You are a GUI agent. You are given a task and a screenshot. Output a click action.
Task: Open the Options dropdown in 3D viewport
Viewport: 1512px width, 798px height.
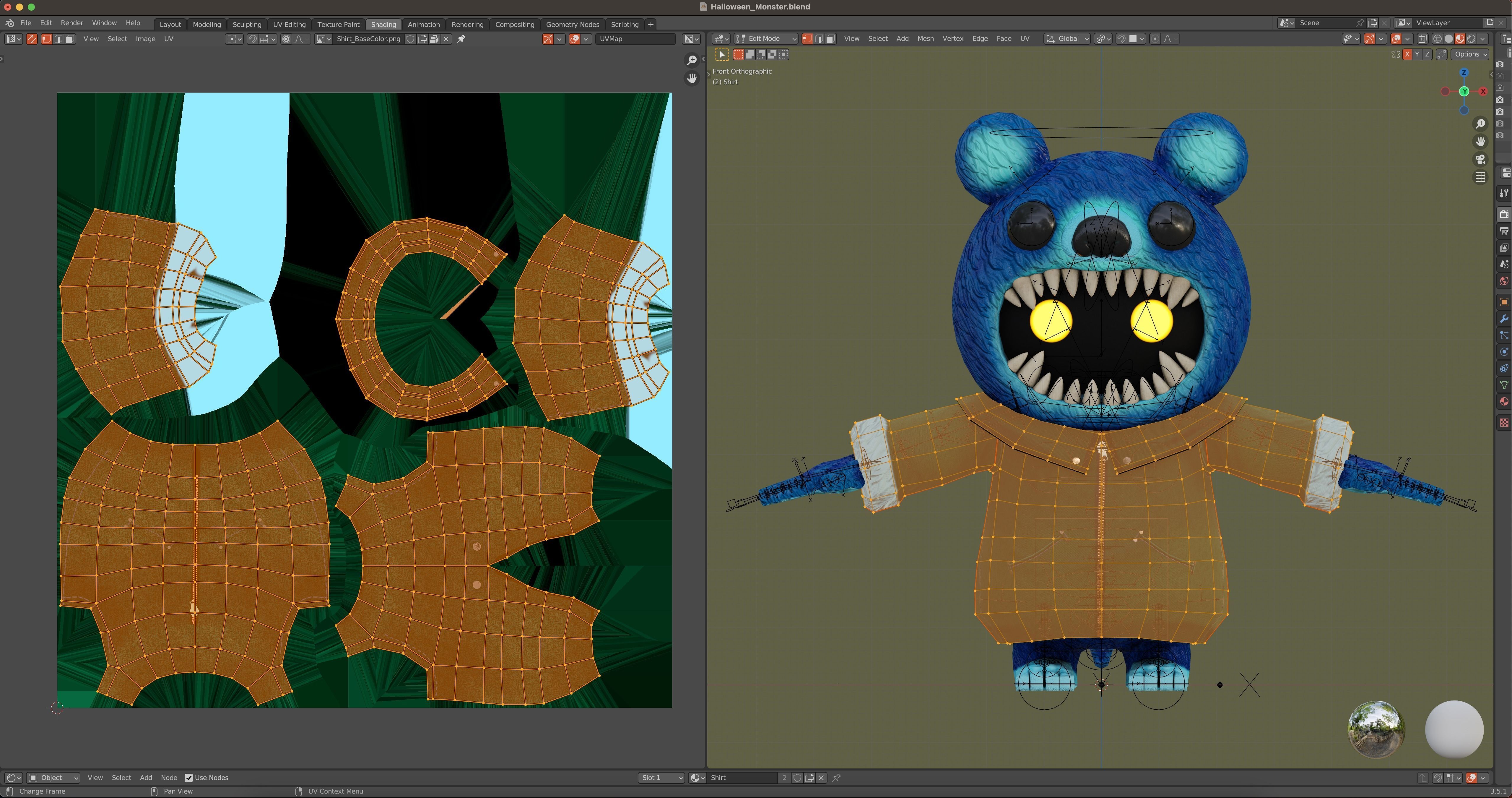click(x=1470, y=54)
